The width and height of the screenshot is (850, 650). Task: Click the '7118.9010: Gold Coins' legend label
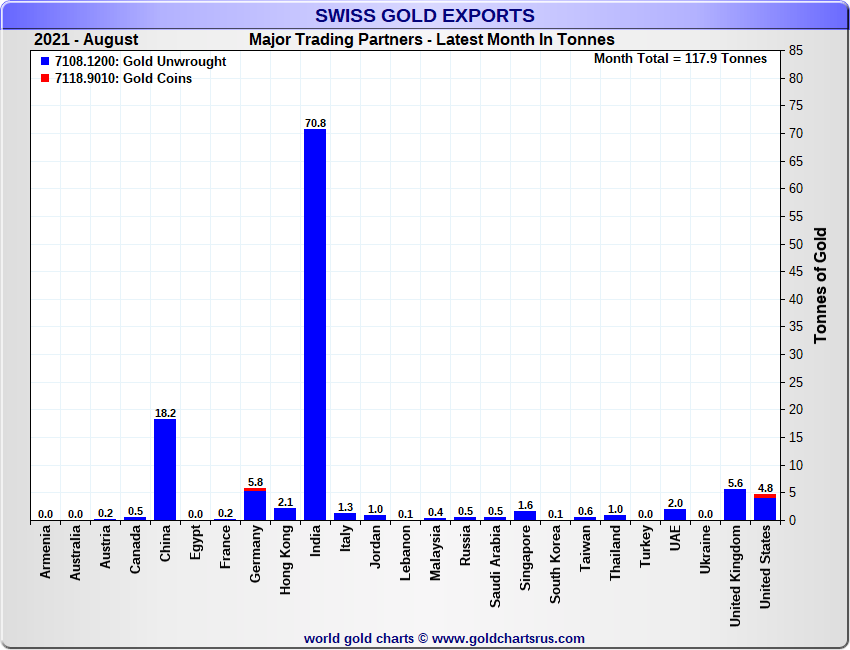[x=124, y=78]
